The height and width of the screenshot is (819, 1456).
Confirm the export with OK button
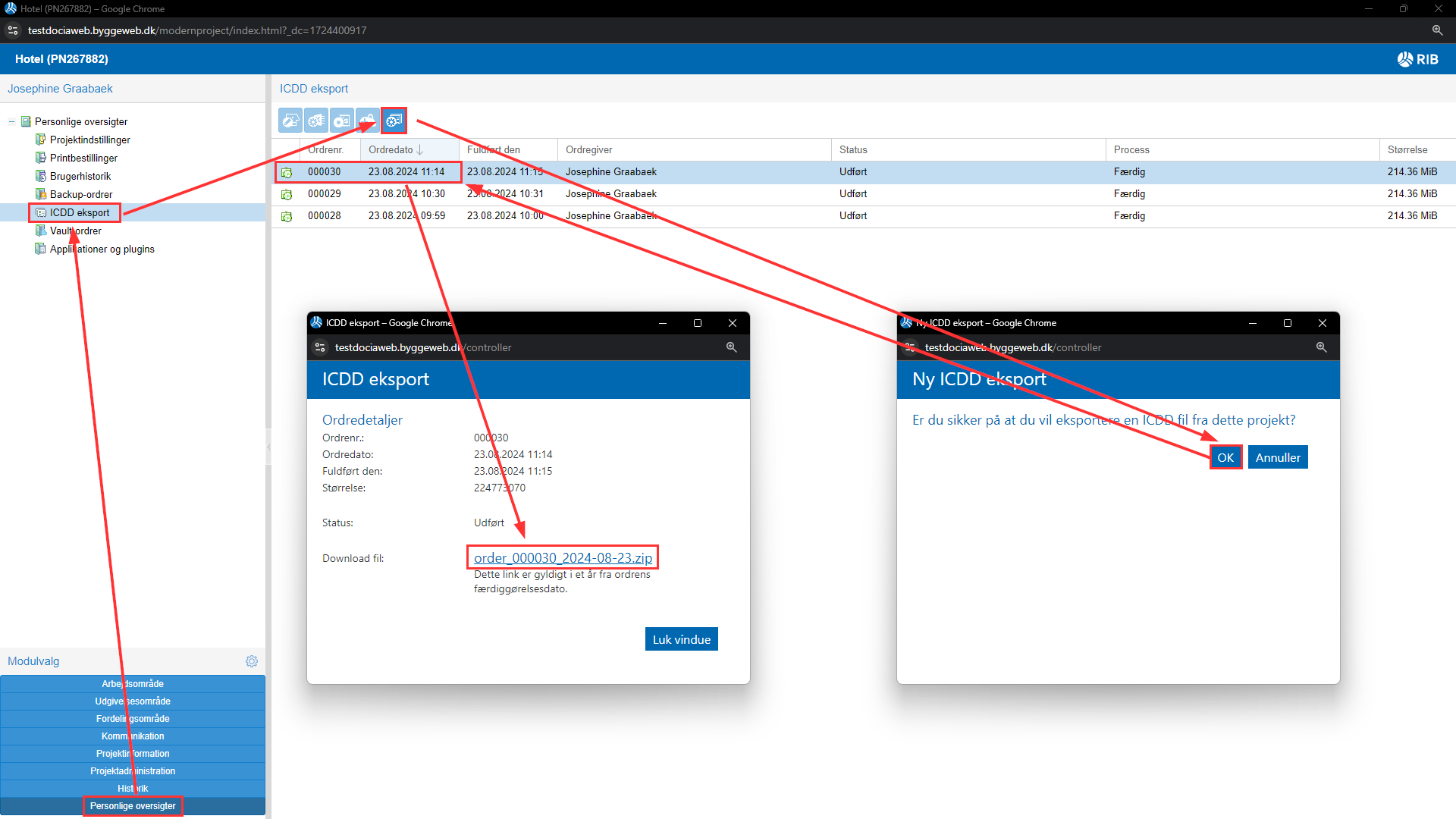[x=1225, y=458]
